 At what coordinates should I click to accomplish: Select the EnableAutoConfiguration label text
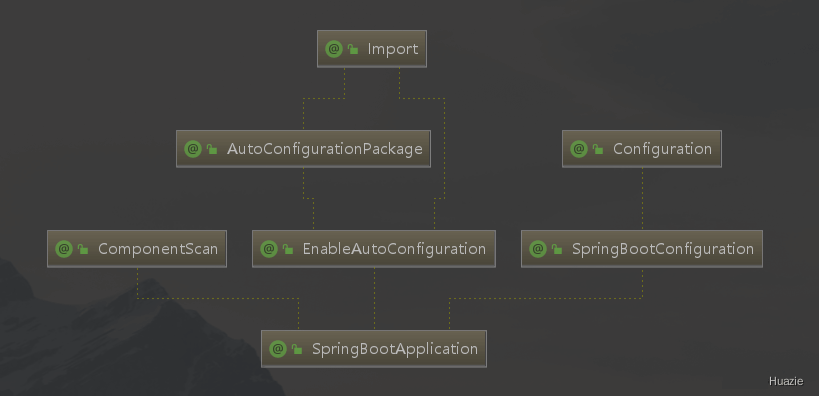[394, 249]
